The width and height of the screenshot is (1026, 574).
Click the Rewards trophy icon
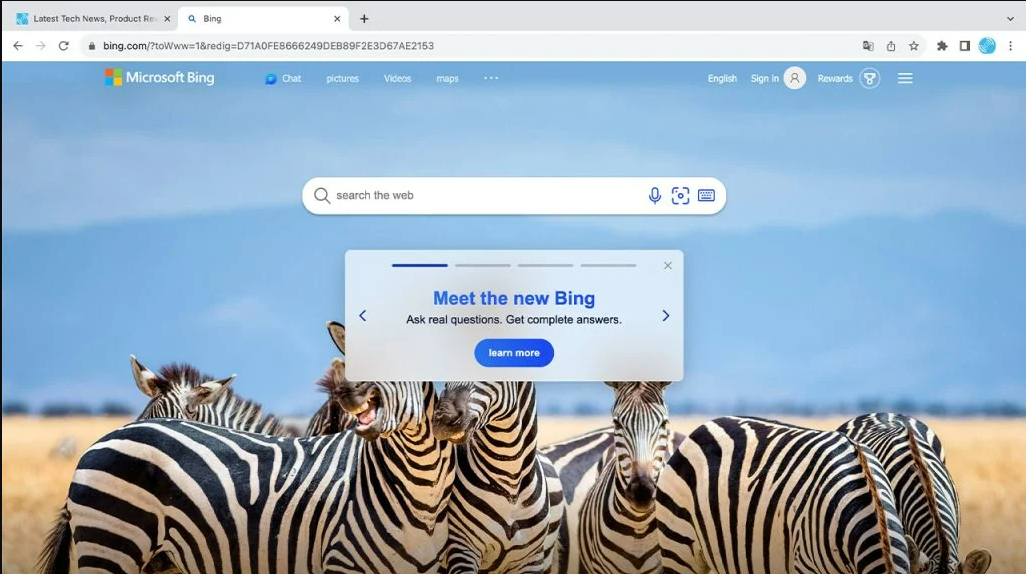pyautogui.click(x=870, y=79)
